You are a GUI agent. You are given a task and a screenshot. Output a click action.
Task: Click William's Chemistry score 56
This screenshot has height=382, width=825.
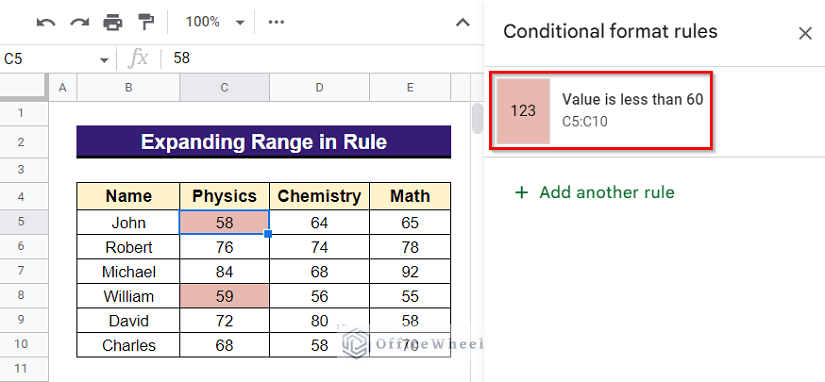pyautogui.click(x=319, y=296)
